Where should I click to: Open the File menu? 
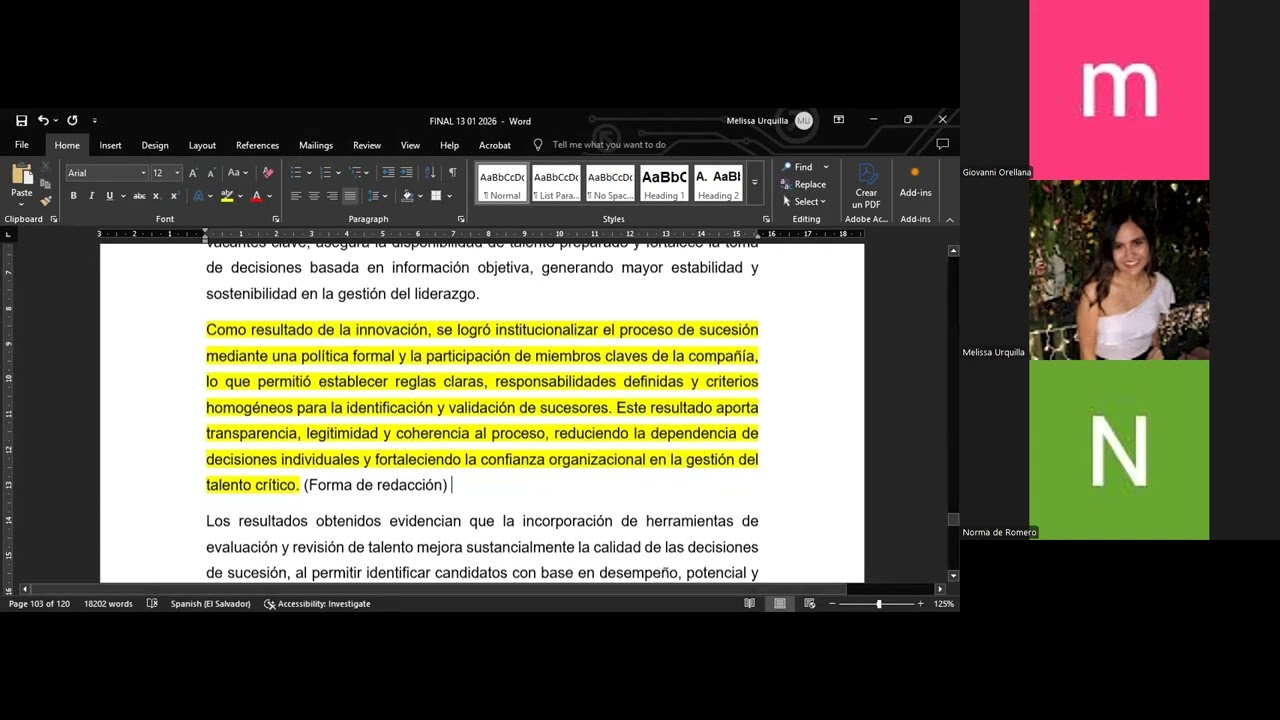point(22,145)
